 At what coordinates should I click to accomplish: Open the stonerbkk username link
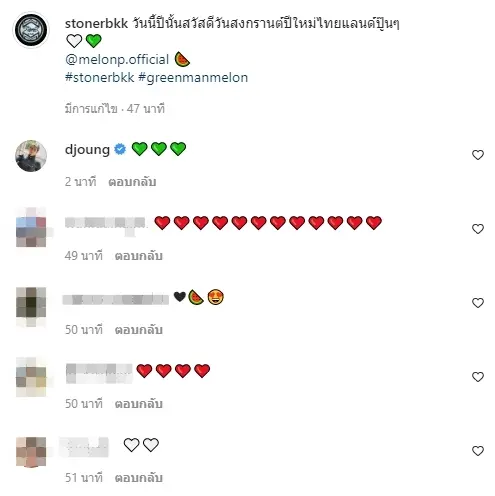point(96,24)
